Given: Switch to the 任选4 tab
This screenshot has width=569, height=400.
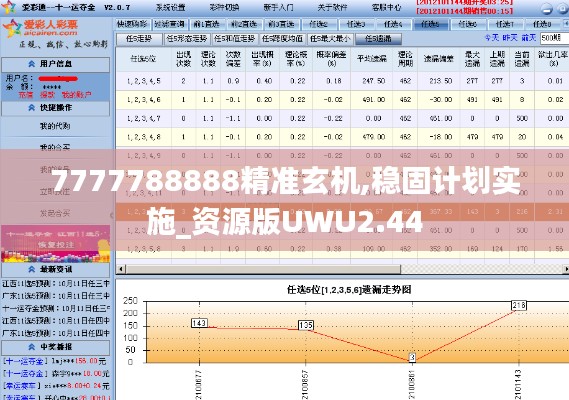Looking at the screenshot, I should click(393, 24).
